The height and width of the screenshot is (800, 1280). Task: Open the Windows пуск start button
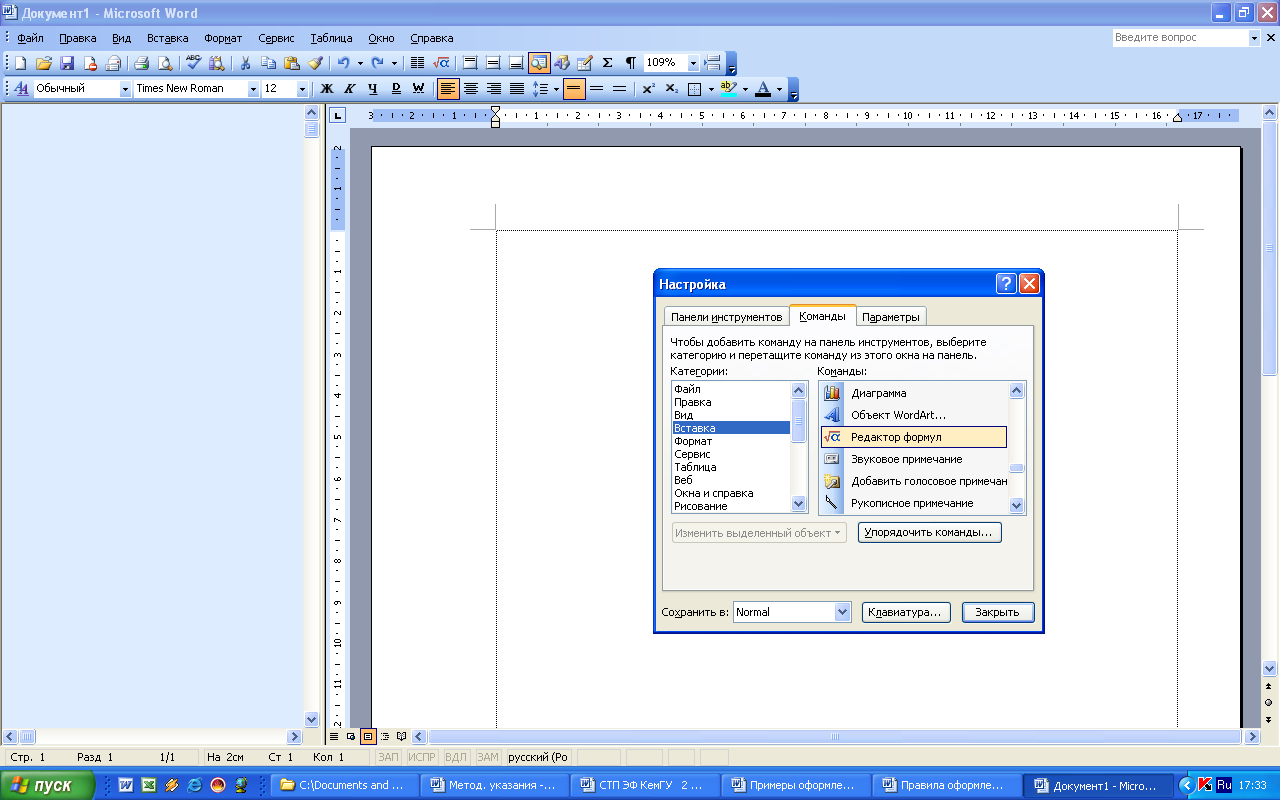coord(47,785)
